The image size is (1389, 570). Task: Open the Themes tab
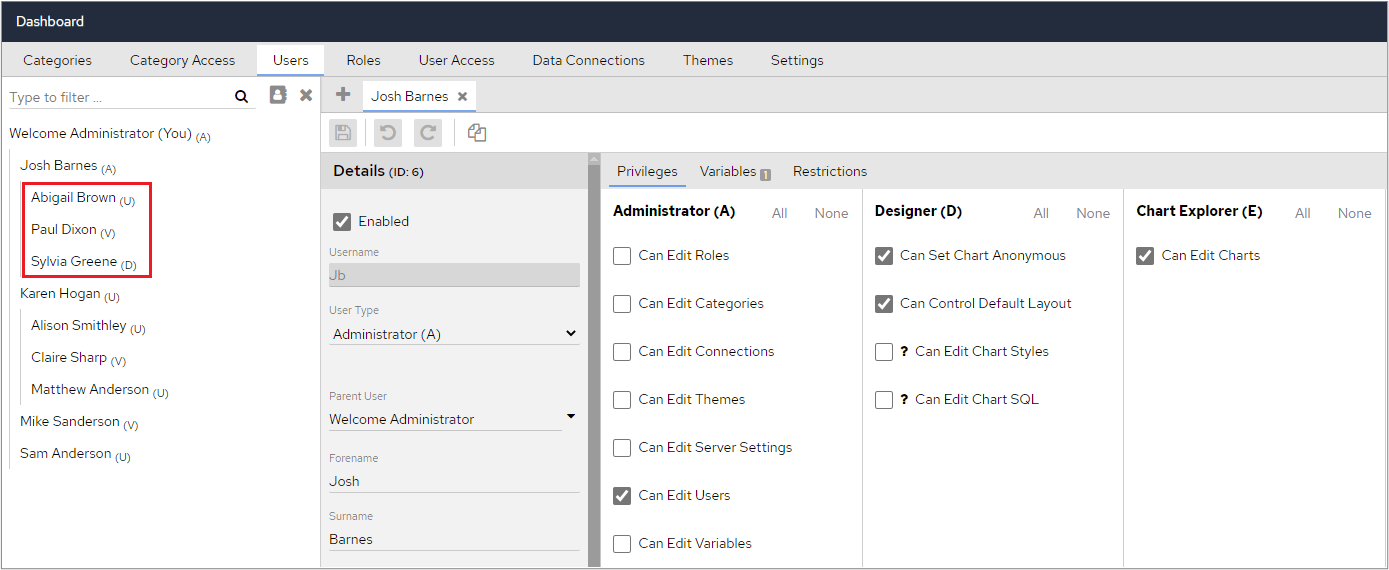708,60
